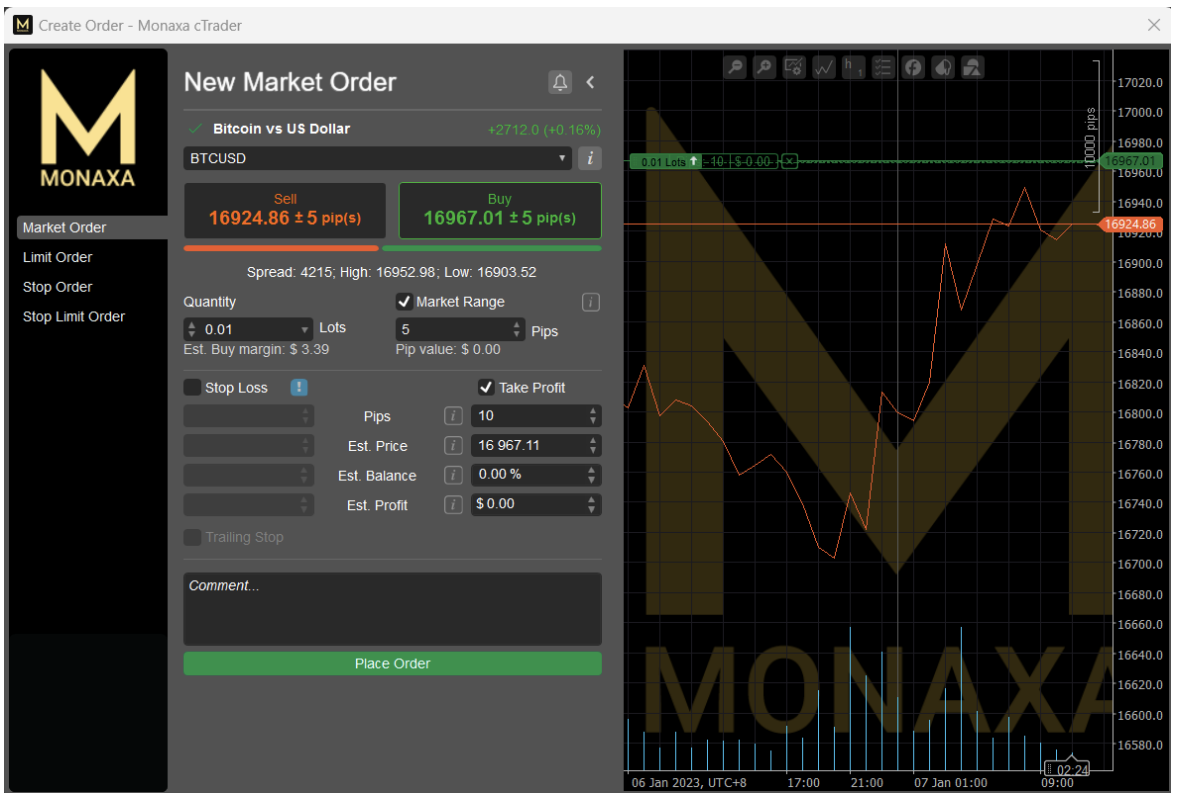Click the green 16967.01 price tag on axis
Viewport: 1178px width, 794px height.
pyautogui.click(x=1130, y=161)
